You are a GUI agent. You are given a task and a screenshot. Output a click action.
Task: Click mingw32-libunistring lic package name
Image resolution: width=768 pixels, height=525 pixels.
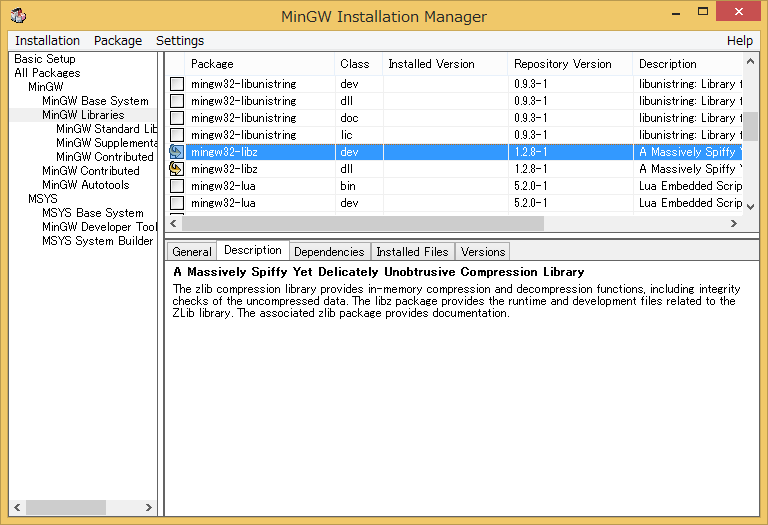point(243,135)
